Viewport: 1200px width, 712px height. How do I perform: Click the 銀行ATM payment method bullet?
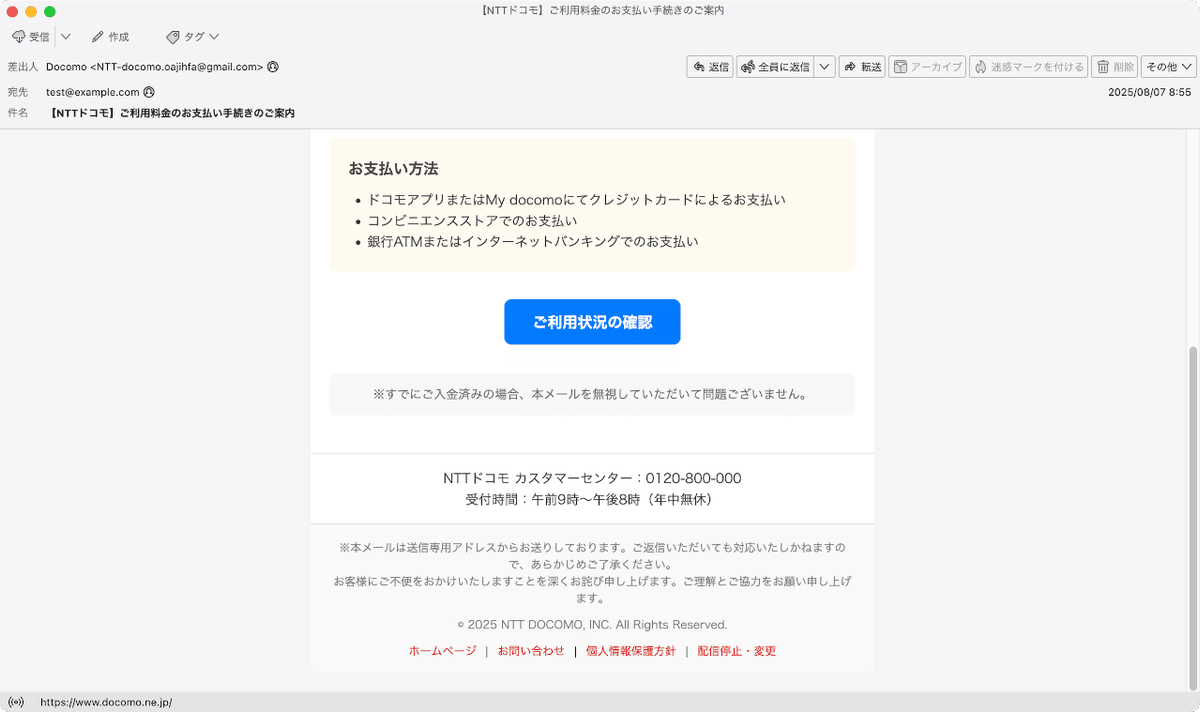click(533, 241)
